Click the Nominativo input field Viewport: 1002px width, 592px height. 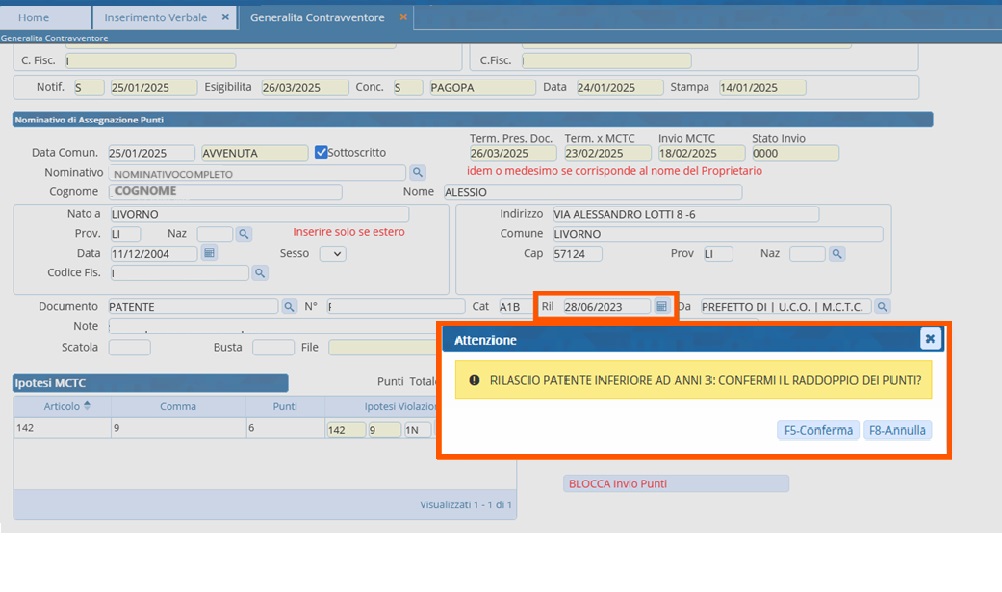point(257,173)
